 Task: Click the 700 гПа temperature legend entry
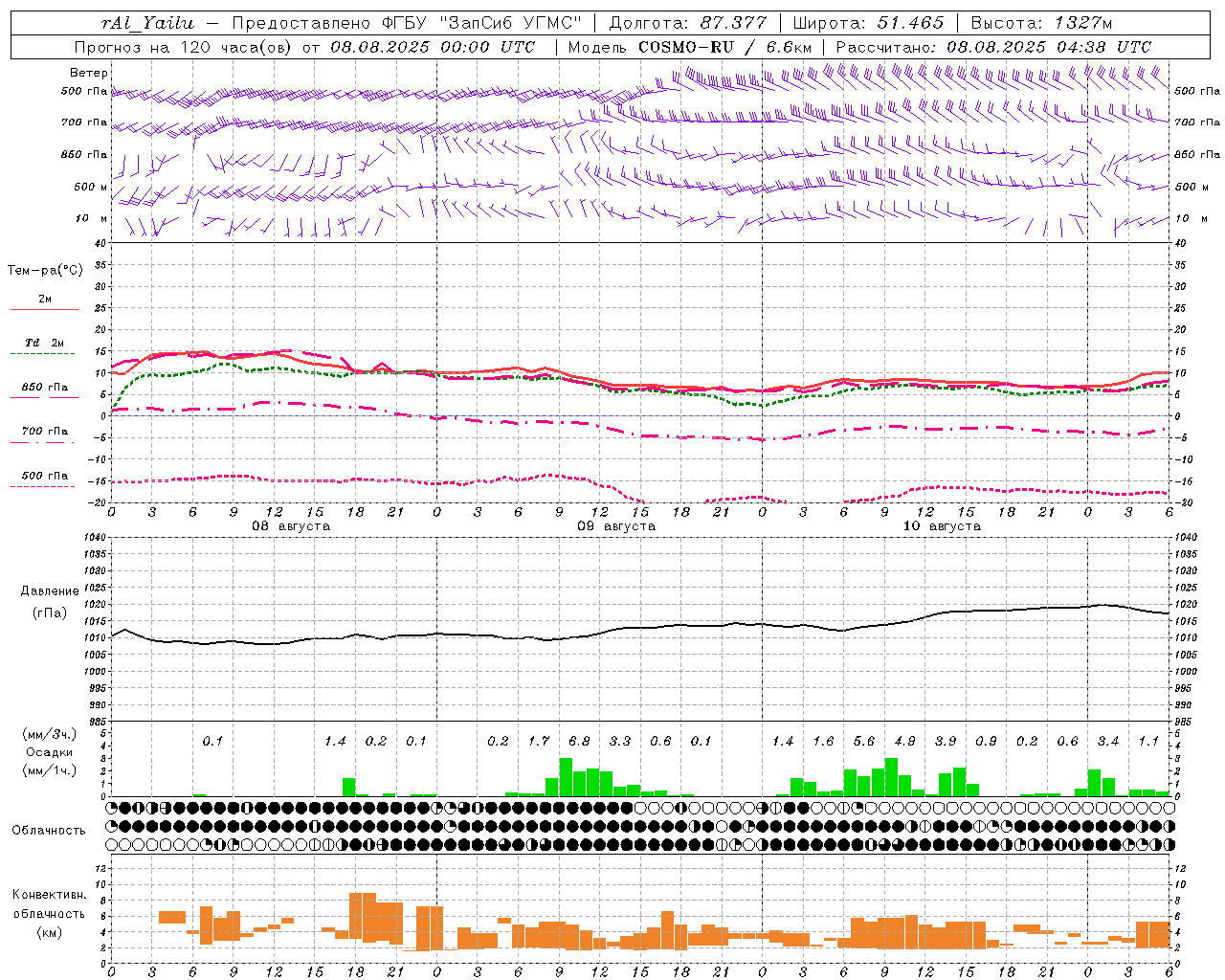coord(45,432)
